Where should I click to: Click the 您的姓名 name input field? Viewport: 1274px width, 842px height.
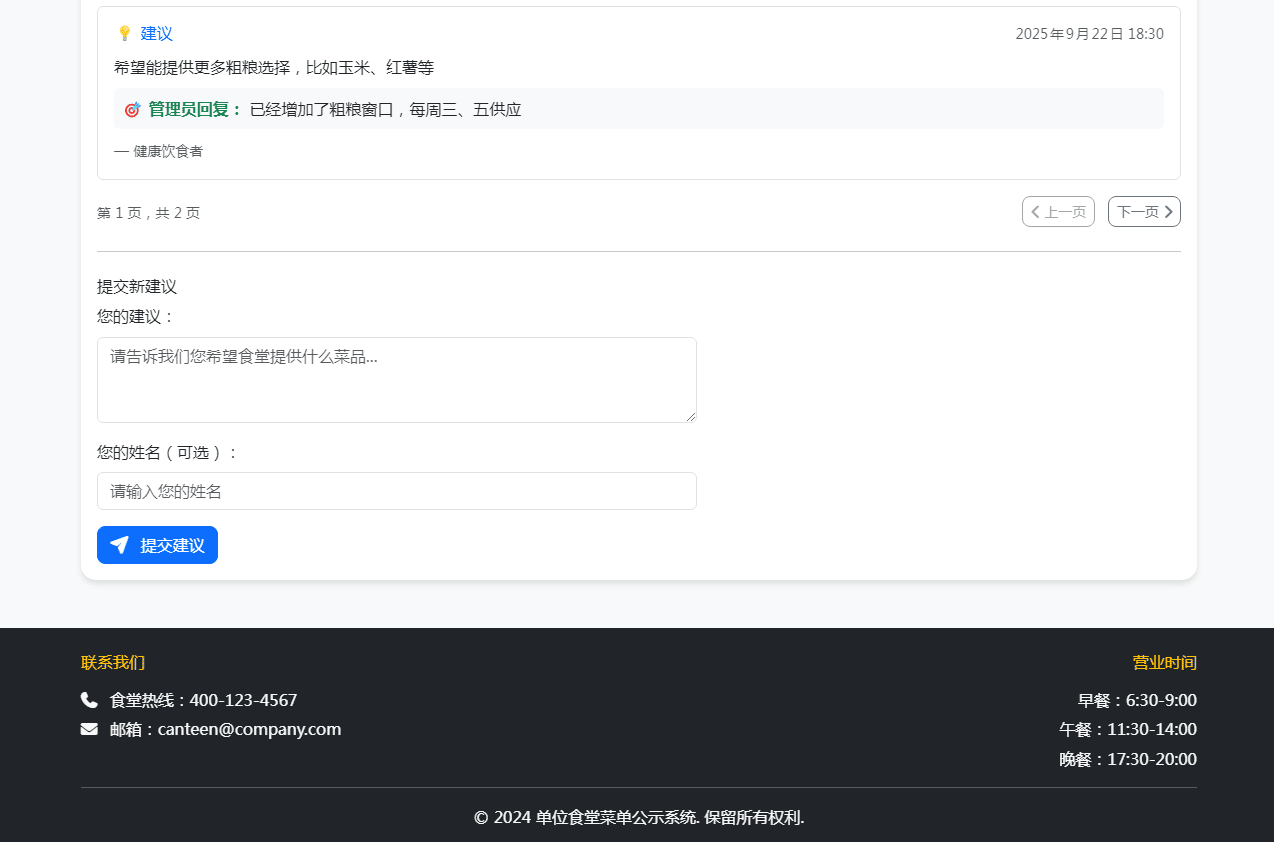click(x=396, y=491)
